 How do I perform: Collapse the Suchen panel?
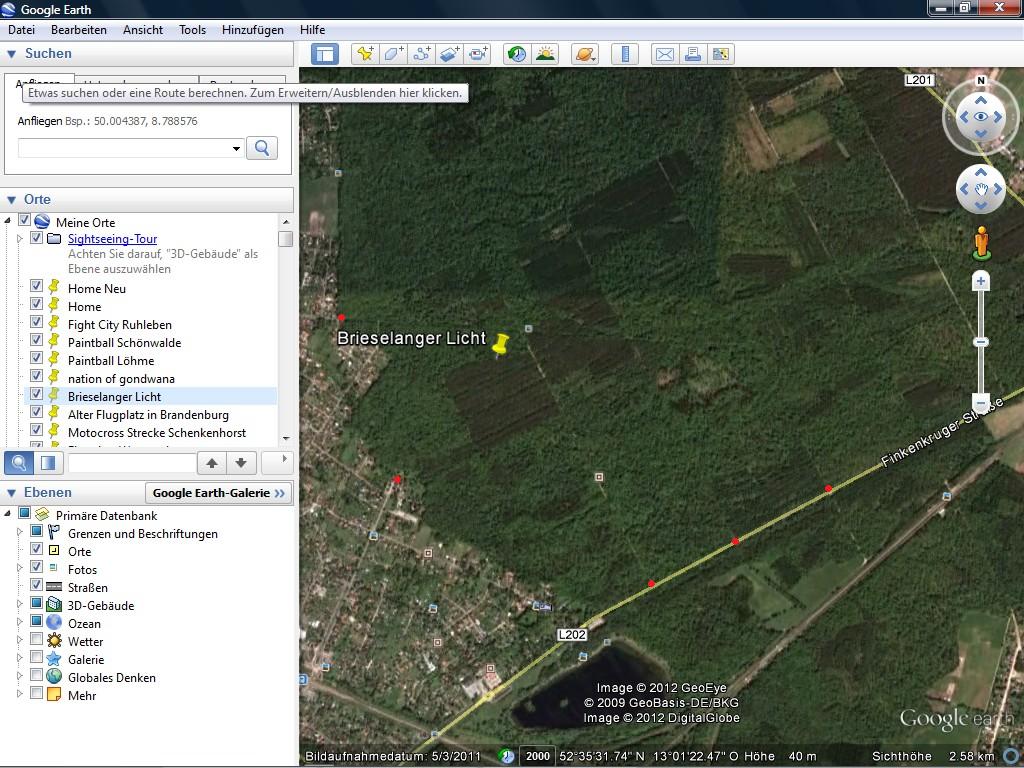[x=11, y=54]
